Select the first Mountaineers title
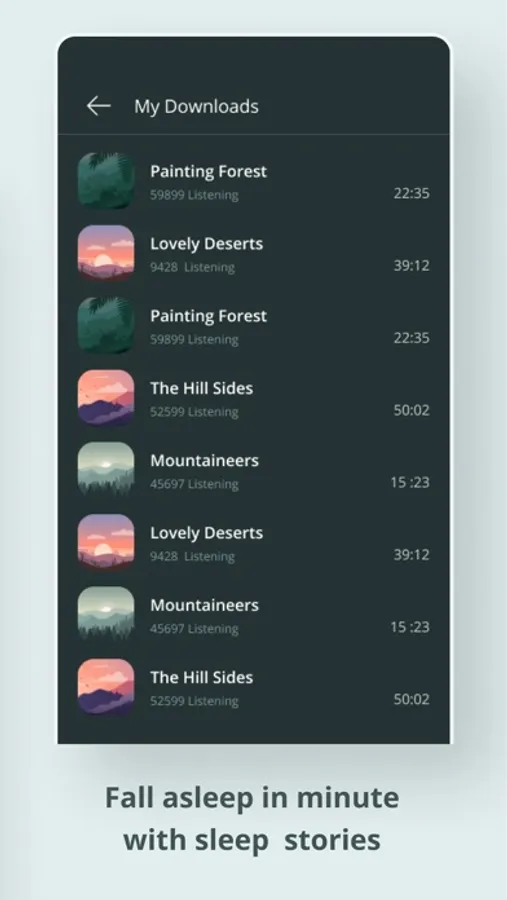Viewport: 507px width, 900px height. (204, 460)
